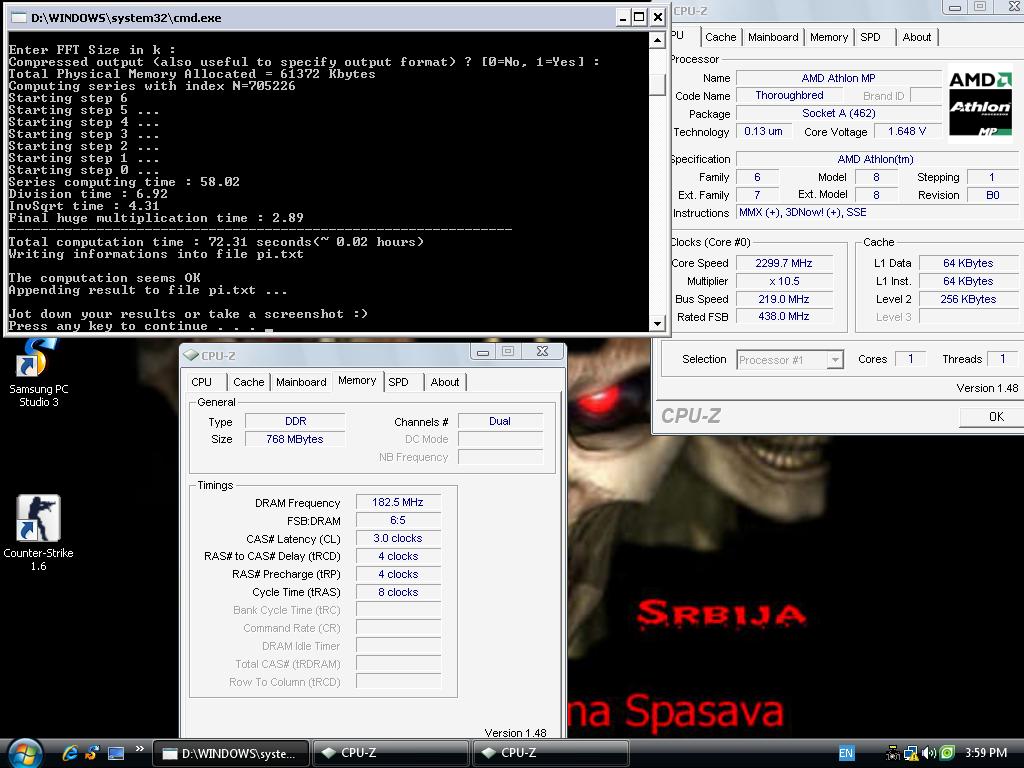
Task: Open the Memory tab in processor CPU-Z window
Action: click(x=829, y=37)
